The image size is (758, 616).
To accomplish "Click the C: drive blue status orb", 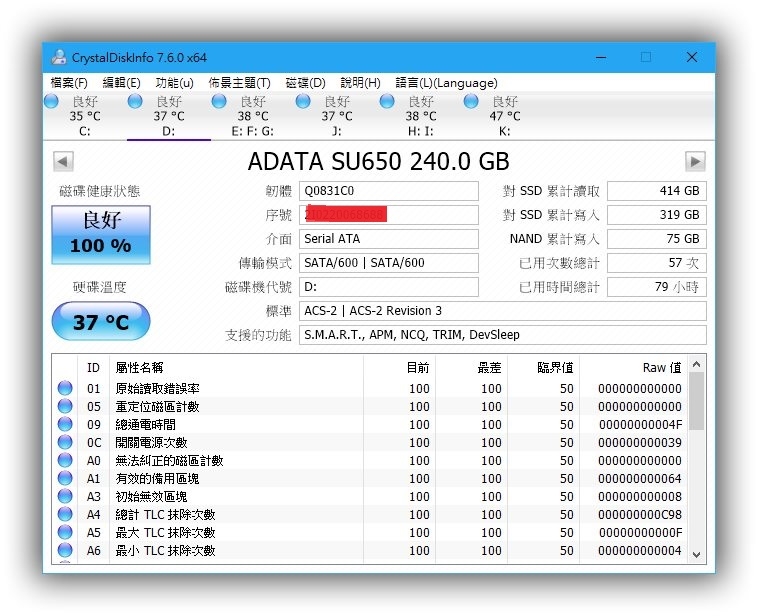I will pyautogui.click(x=51, y=101).
